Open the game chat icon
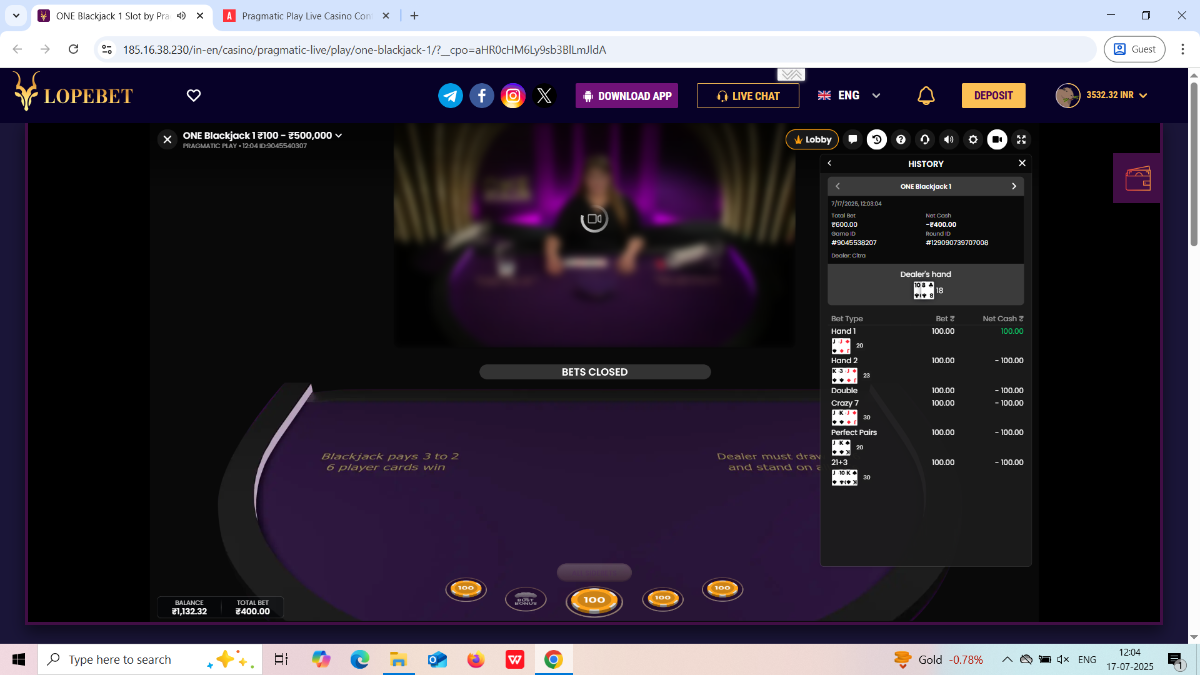Viewport: 1200px width, 675px height. coord(853,140)
